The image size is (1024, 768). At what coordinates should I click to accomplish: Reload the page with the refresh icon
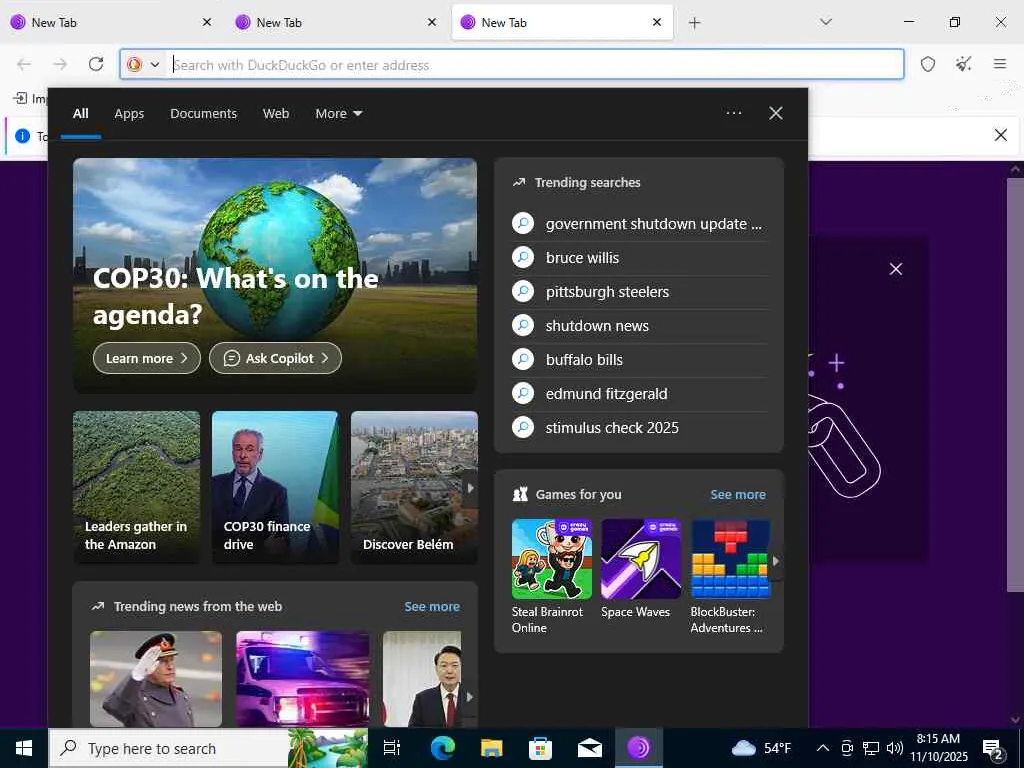point(96,64)
